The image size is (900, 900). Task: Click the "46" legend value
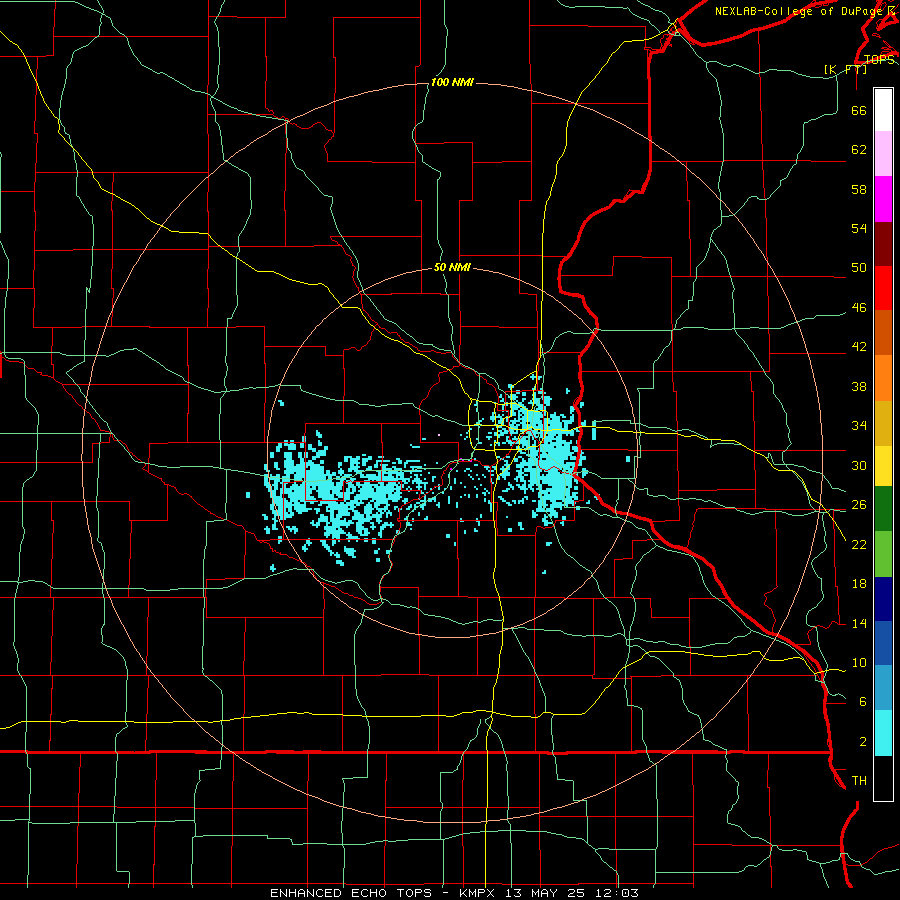coord(859,308)
